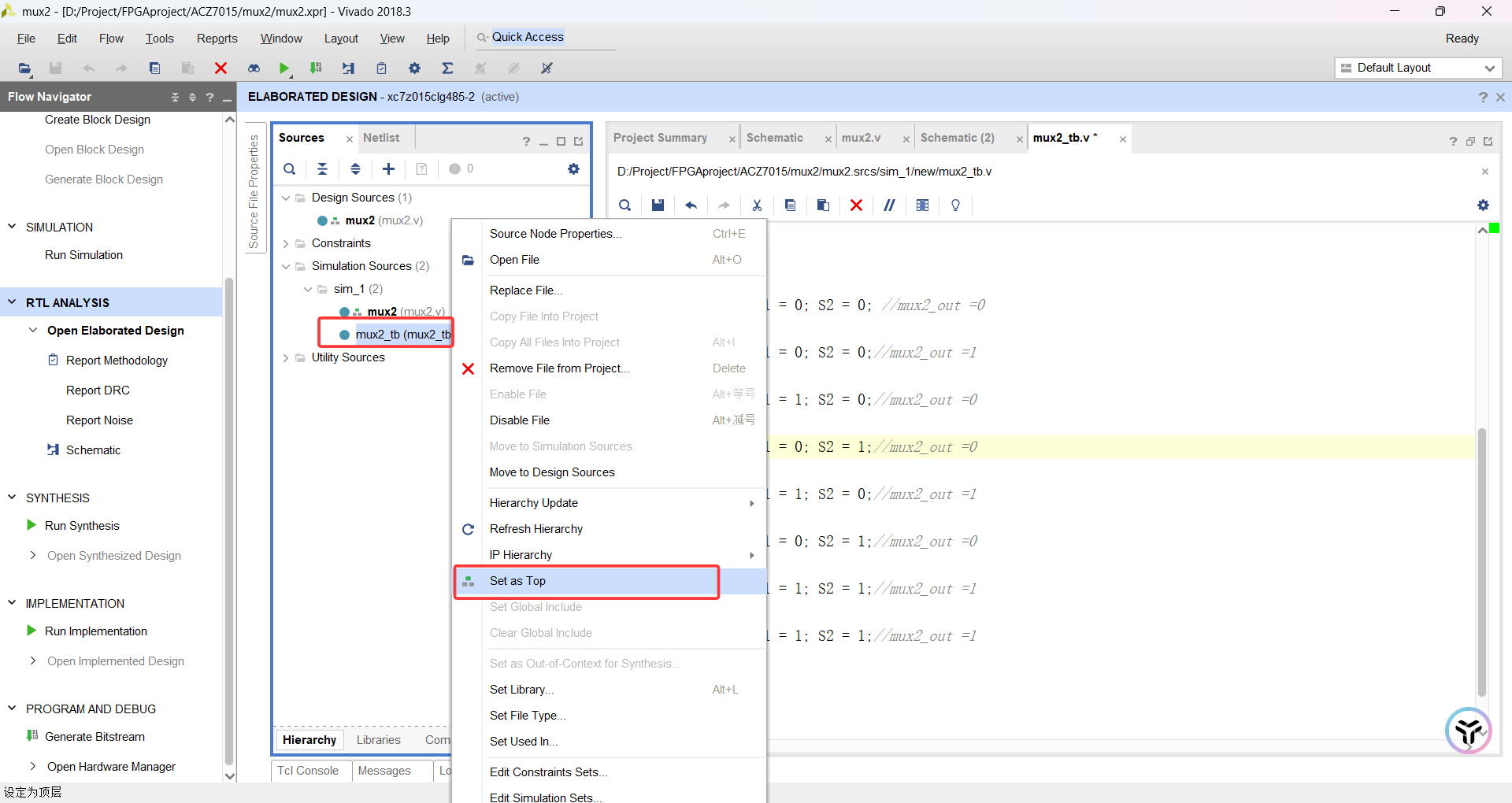The width and height of the screenshot is (1512, 803).
Task: Open the Default Layout dropdown
Action: 1418,68
